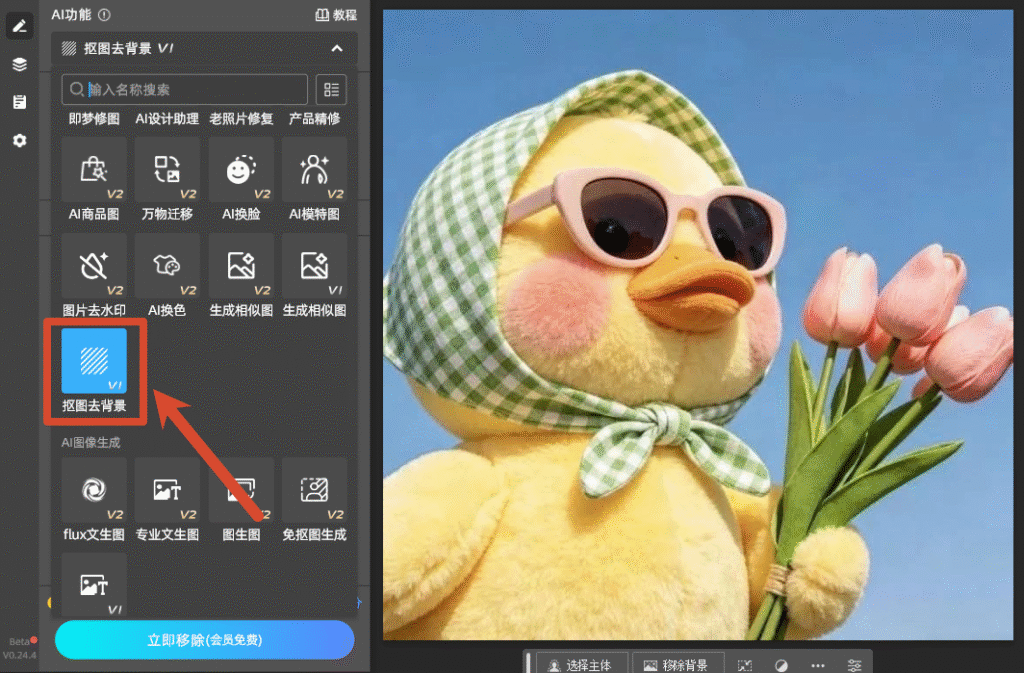Focus the name search input field
Image resolution: width=1024 pixels, height=673 pixels.
click(185, 89)
